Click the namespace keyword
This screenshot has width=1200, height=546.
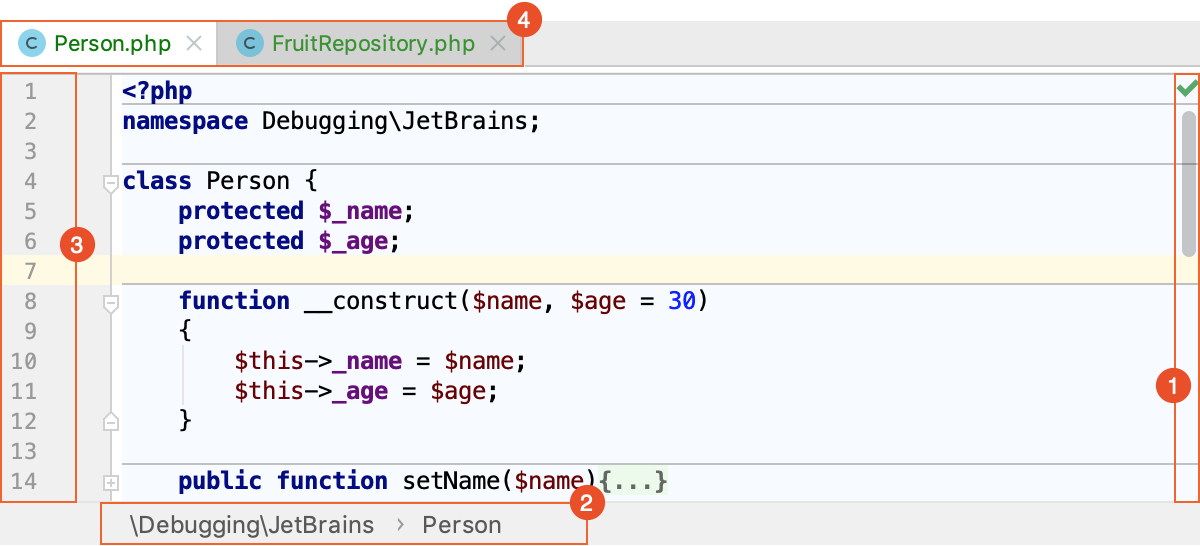click(185, 121)
